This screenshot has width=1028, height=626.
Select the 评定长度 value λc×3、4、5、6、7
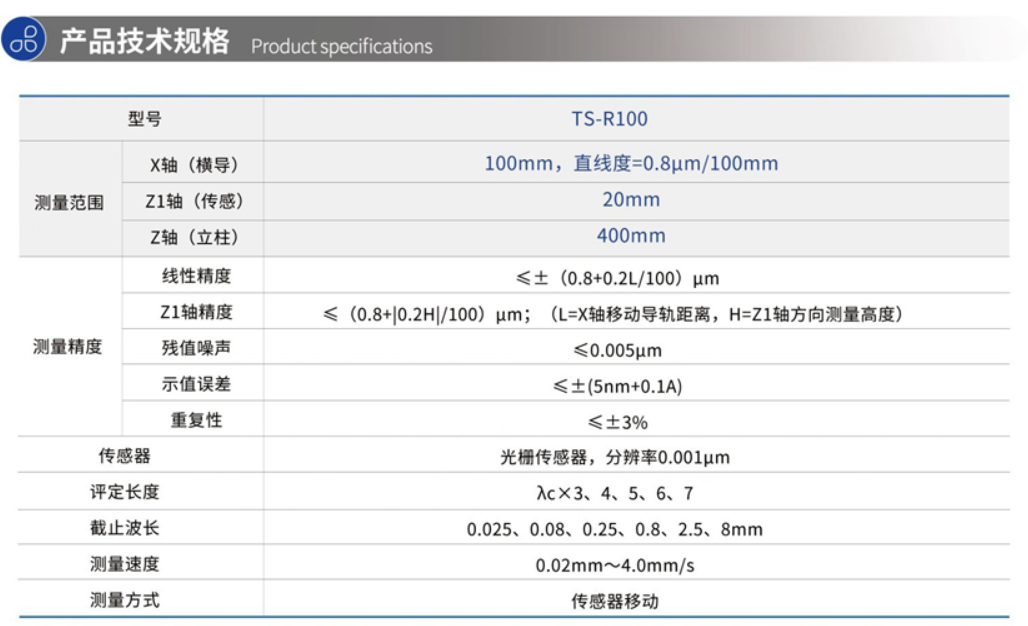click(x=614, y=494)
